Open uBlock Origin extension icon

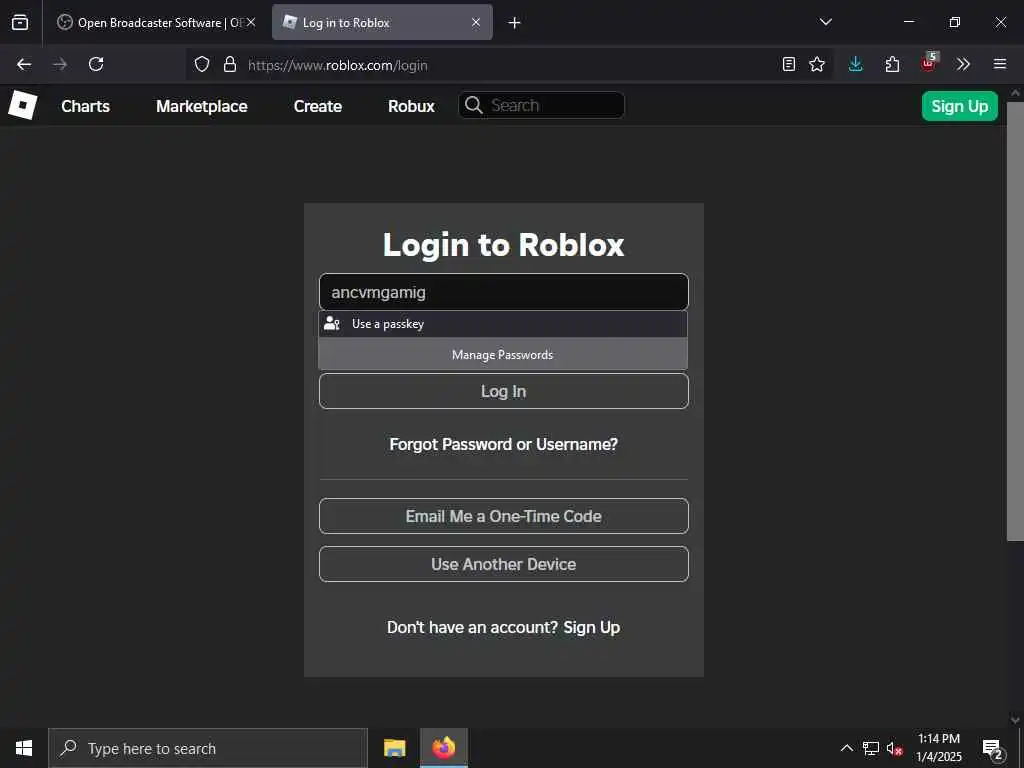pos(929,63)
